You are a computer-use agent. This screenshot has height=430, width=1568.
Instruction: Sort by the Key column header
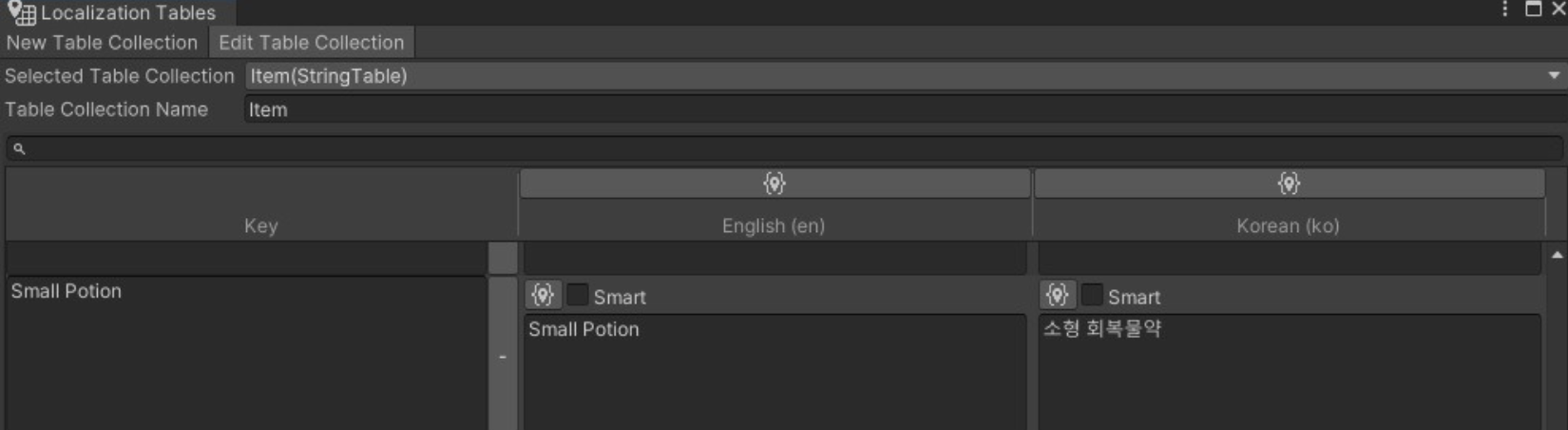coord(260,225)
